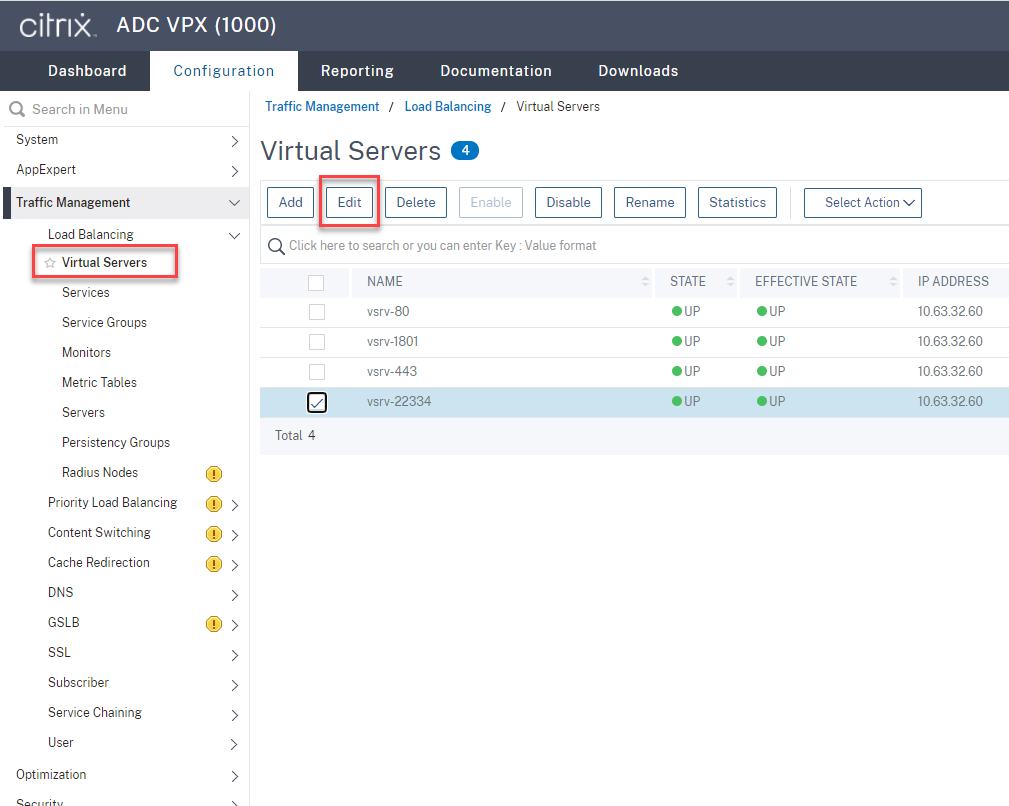Image resolution: width=1009 pixels, height=806 pixels.
Task: Collapse the Load Balancing section
Action: [234, 234]
